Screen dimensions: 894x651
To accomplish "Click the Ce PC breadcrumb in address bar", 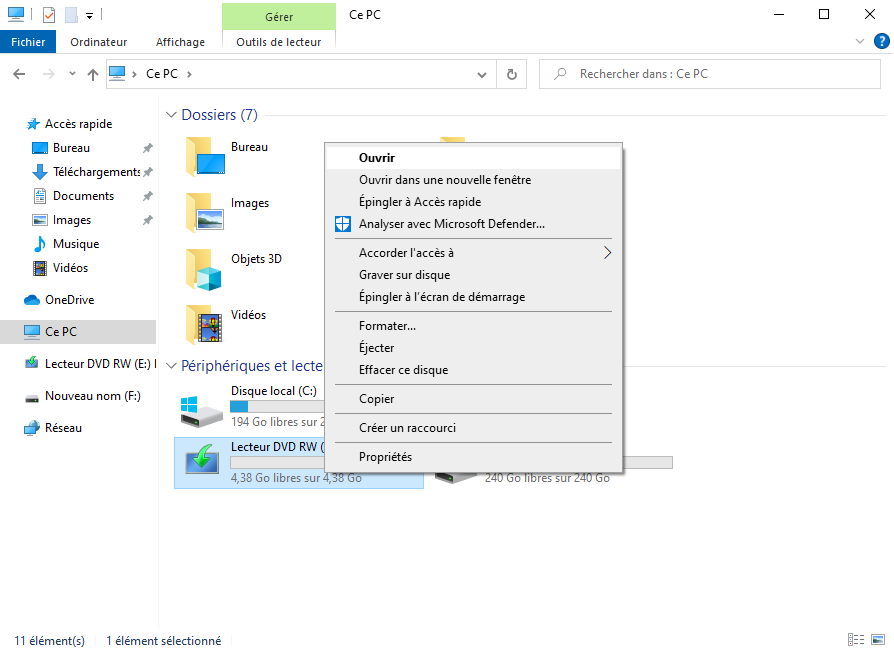I will 162,74.
